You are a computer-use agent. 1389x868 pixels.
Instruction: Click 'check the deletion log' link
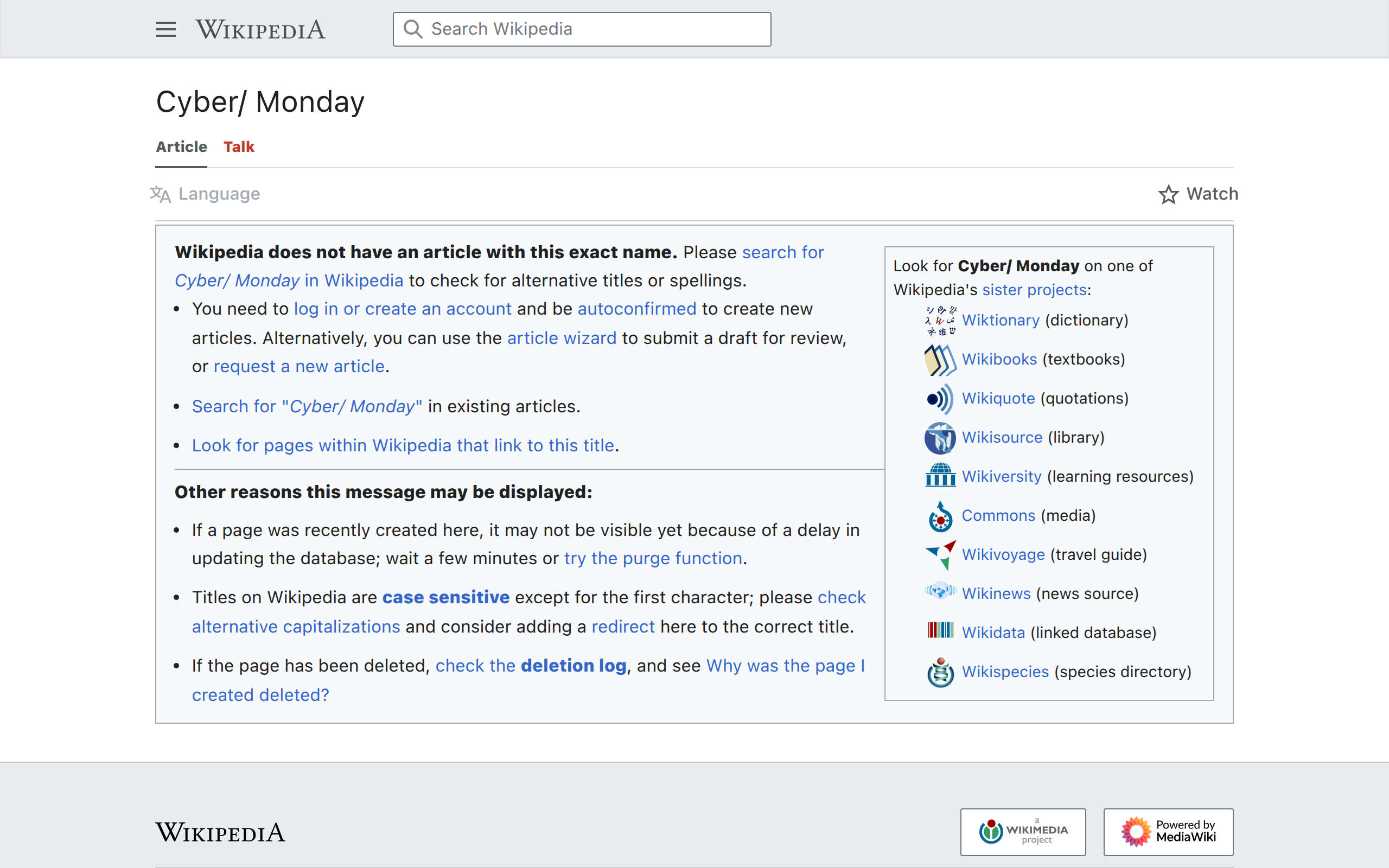[x=531, y=666]
